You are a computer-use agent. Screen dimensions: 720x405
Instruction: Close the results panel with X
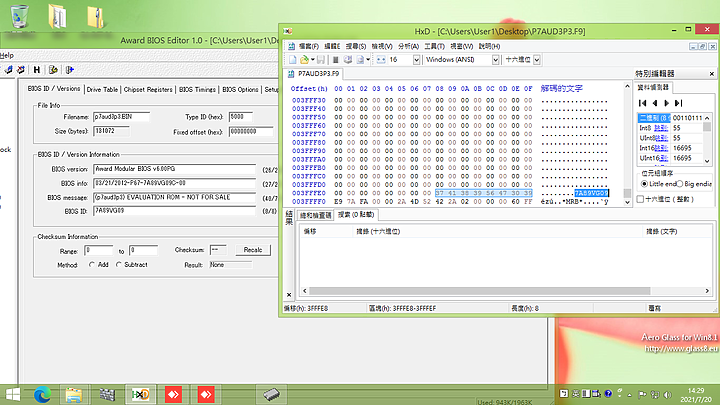pyautogui.click(x=289, y=295)
